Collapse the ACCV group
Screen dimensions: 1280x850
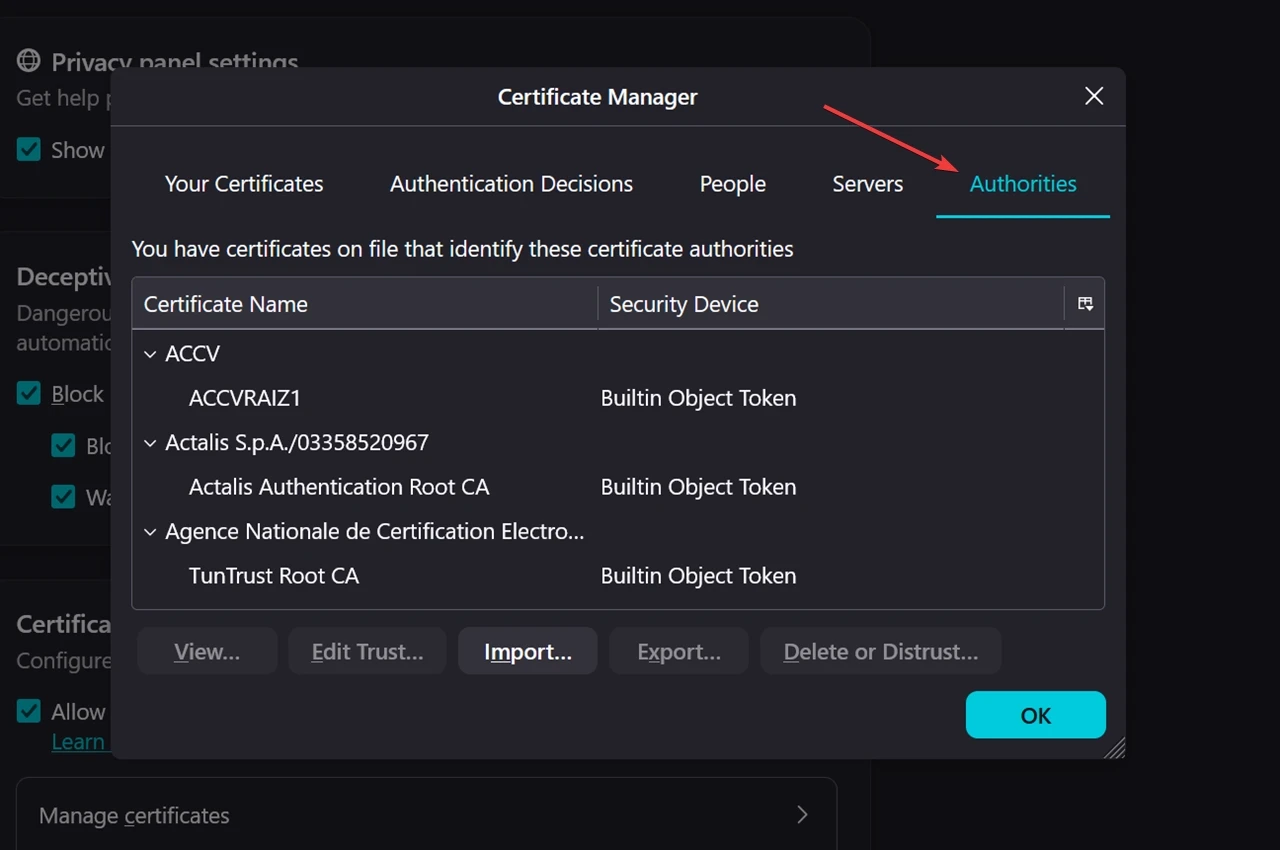(150, 354)
